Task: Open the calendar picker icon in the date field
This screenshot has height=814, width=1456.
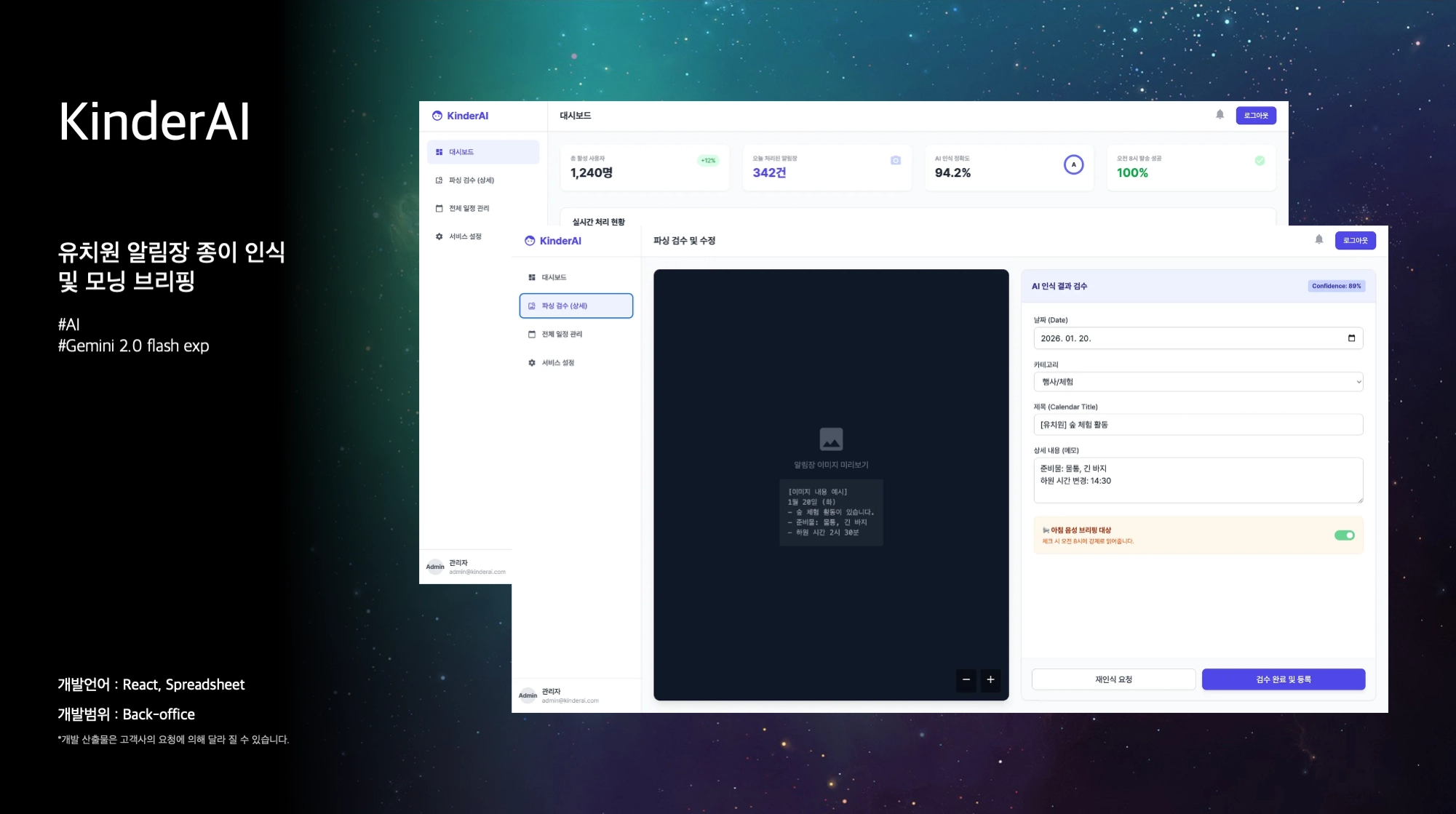Action: click(x=1351, y=338)
